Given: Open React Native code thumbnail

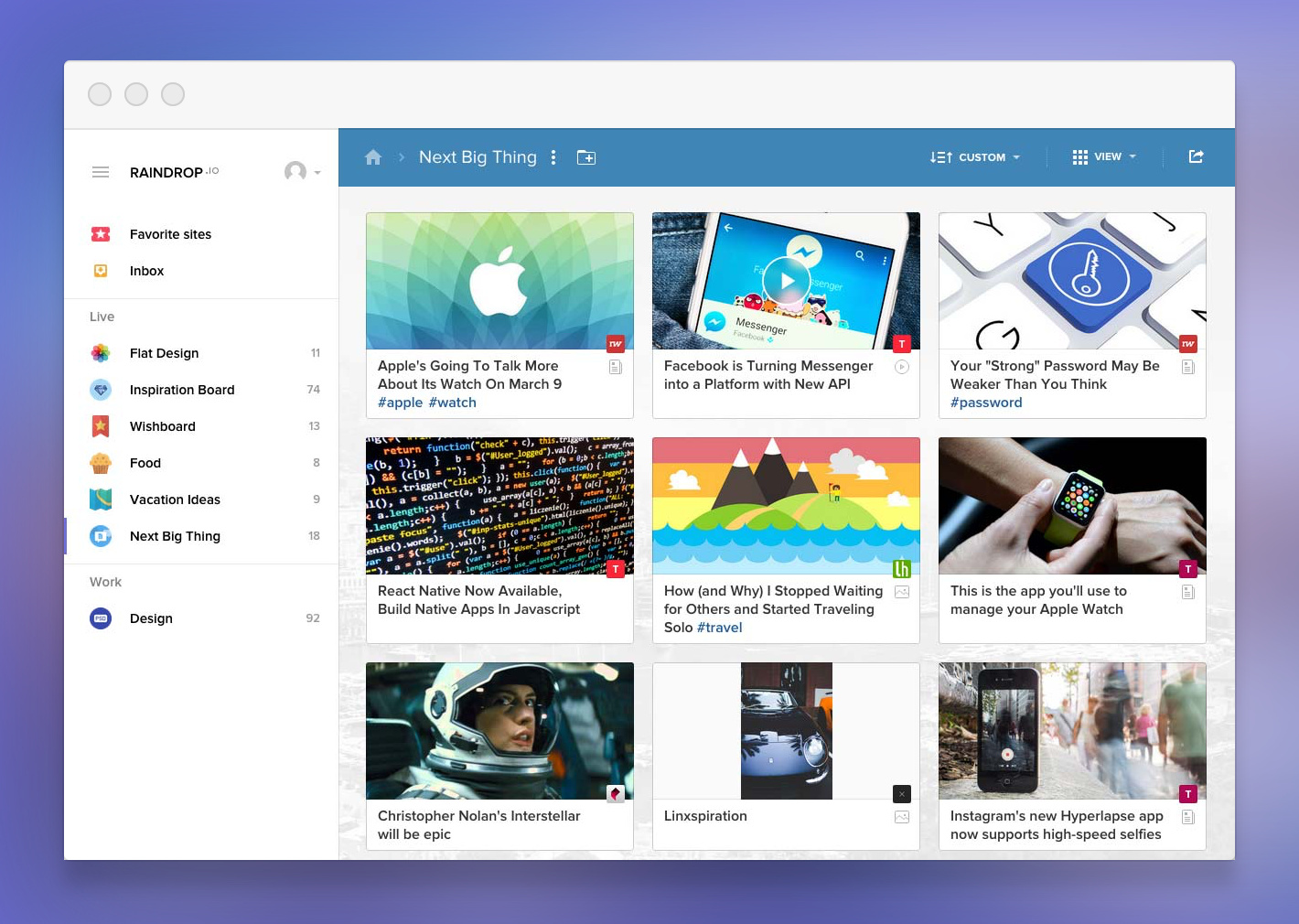Looking at the screenshot, I should click(x=499, y=506).
